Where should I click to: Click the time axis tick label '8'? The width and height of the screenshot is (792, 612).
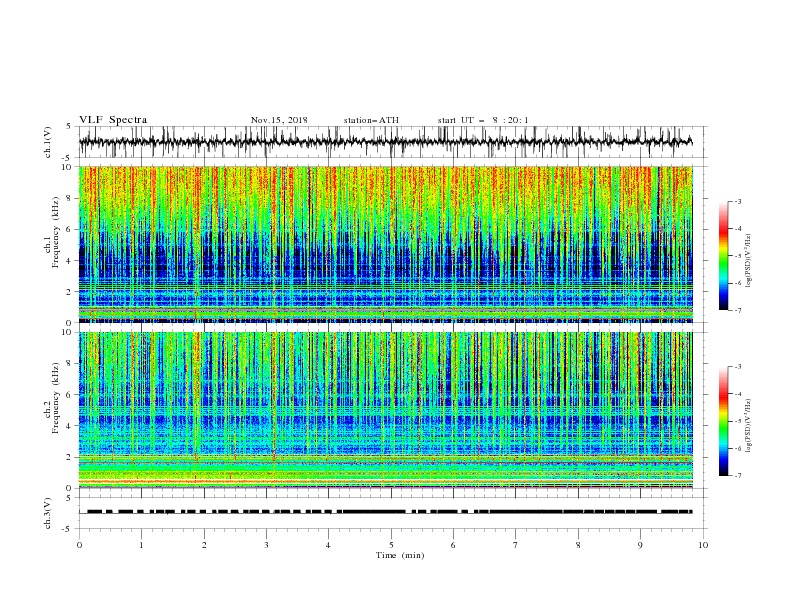point(578,545)
